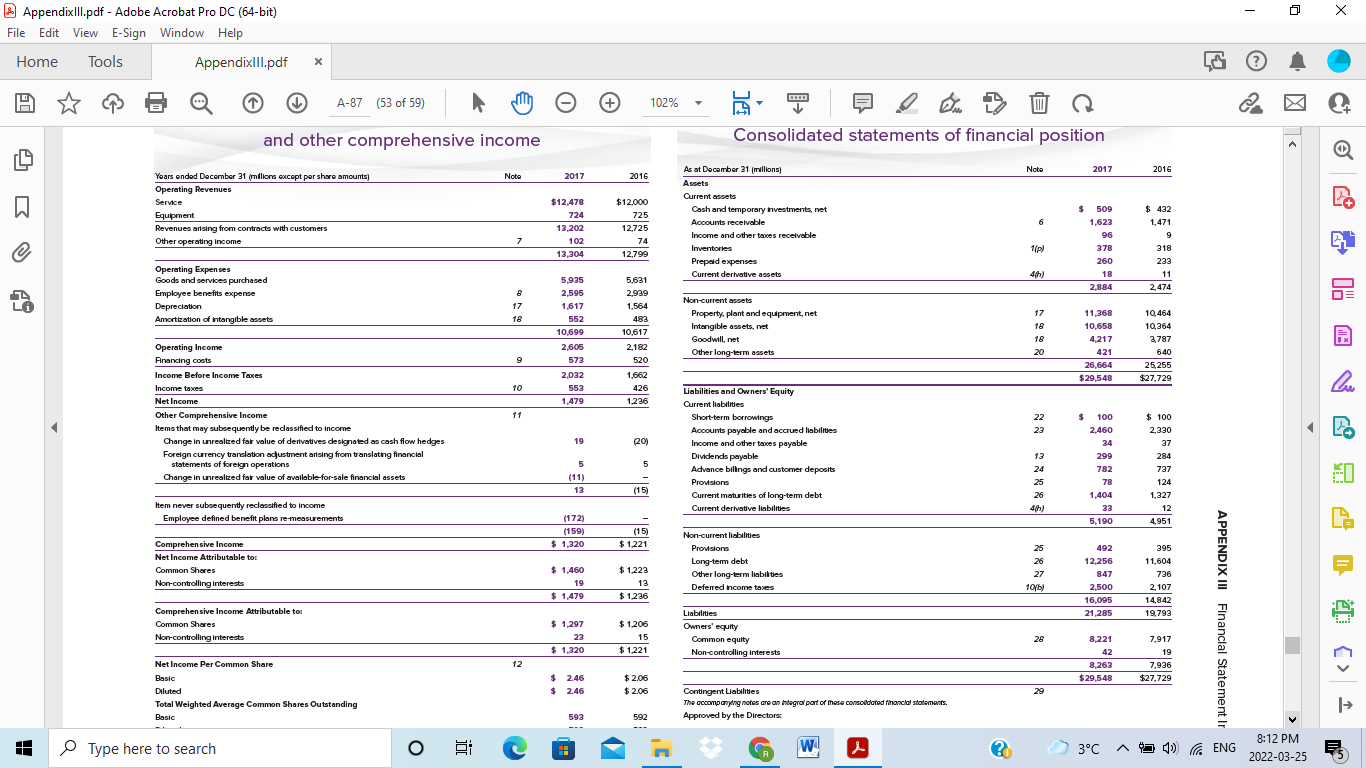
Task: Open the Highlight text tool
Action: coord(907,102)
